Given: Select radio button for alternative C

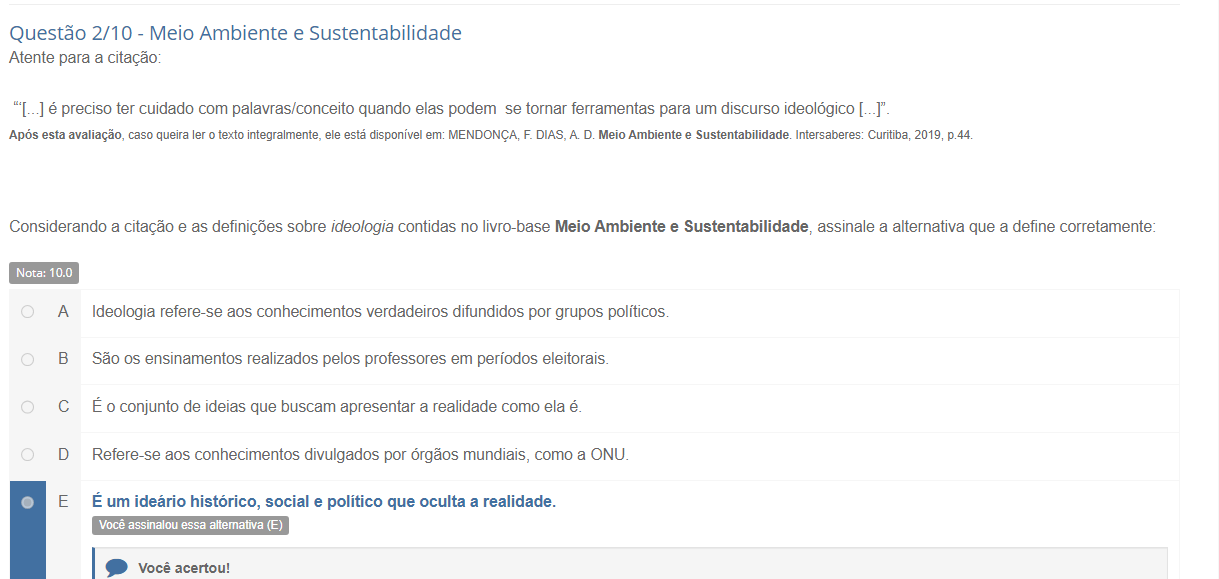Looking at the screenshot, I should point(27,407).
